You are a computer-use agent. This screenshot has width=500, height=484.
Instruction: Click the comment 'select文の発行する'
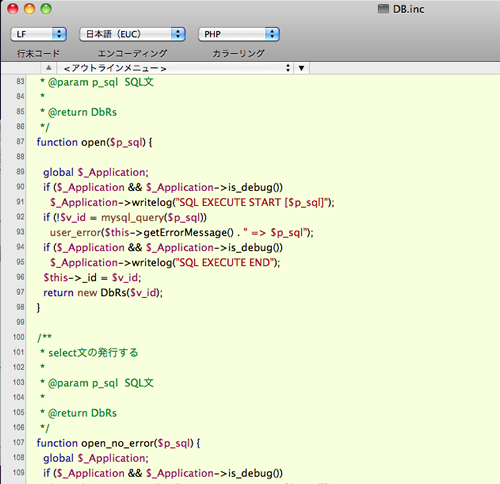point(93,353)
